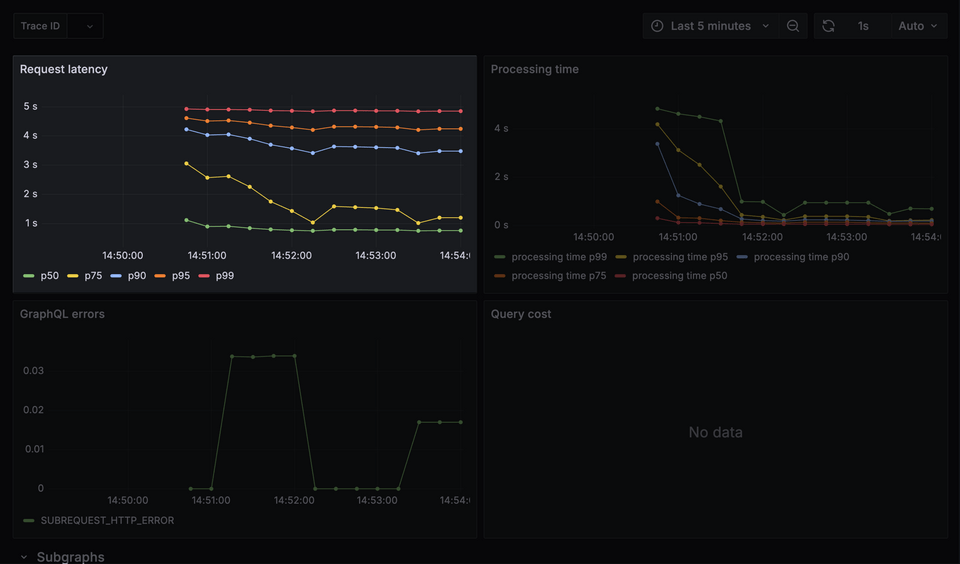Click the blue p90 legend color swatch
Viewport: 960px width, 564px height.
pos(116,276)
